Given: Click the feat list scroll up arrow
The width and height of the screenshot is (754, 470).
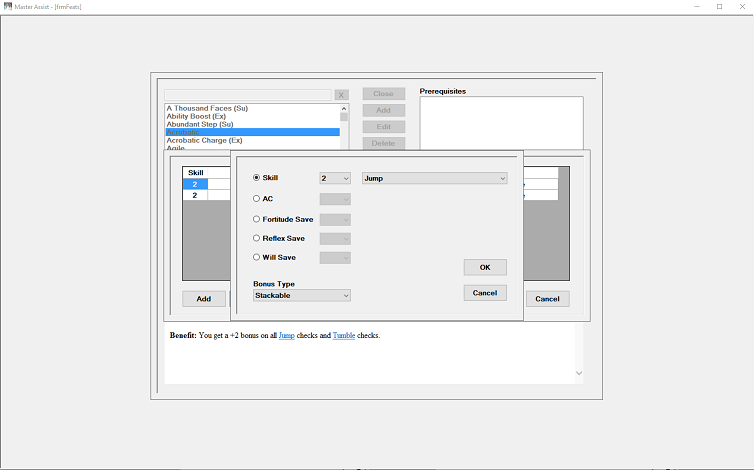Looking at the screenshot, I should [344, 109].
